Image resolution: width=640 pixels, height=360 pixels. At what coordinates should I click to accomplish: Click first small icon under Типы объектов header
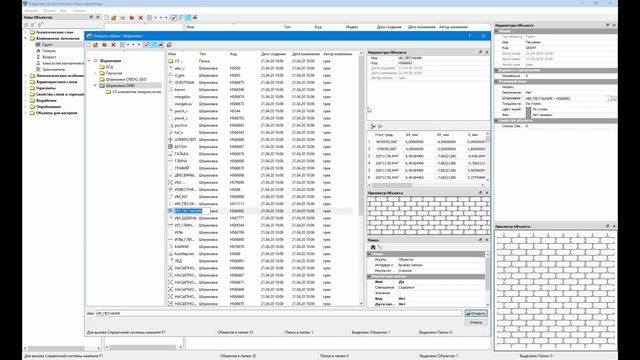(27, 25)
